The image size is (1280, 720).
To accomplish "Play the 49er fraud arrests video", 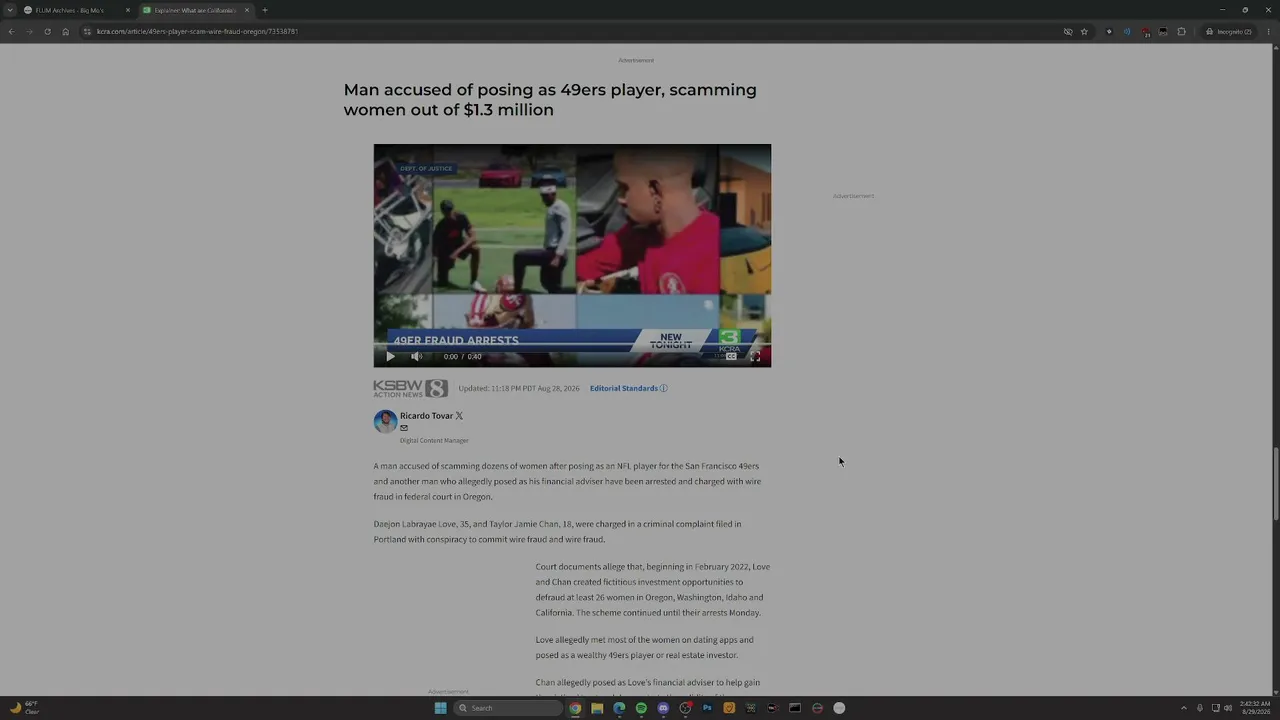I will 390,356.
